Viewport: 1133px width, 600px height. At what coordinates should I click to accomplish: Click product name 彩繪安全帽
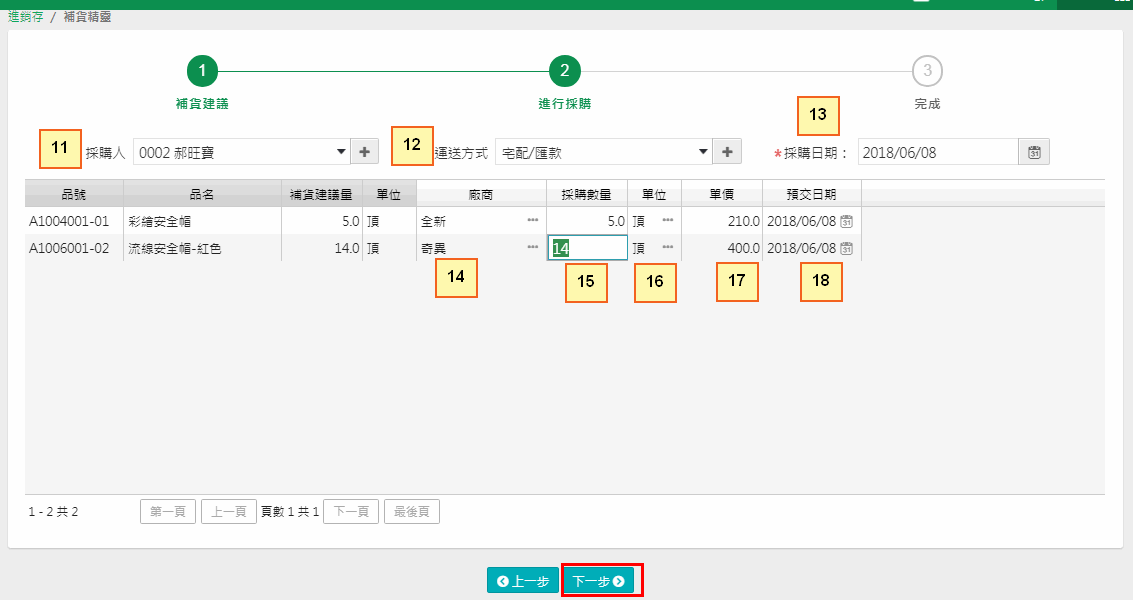[160, 221]
